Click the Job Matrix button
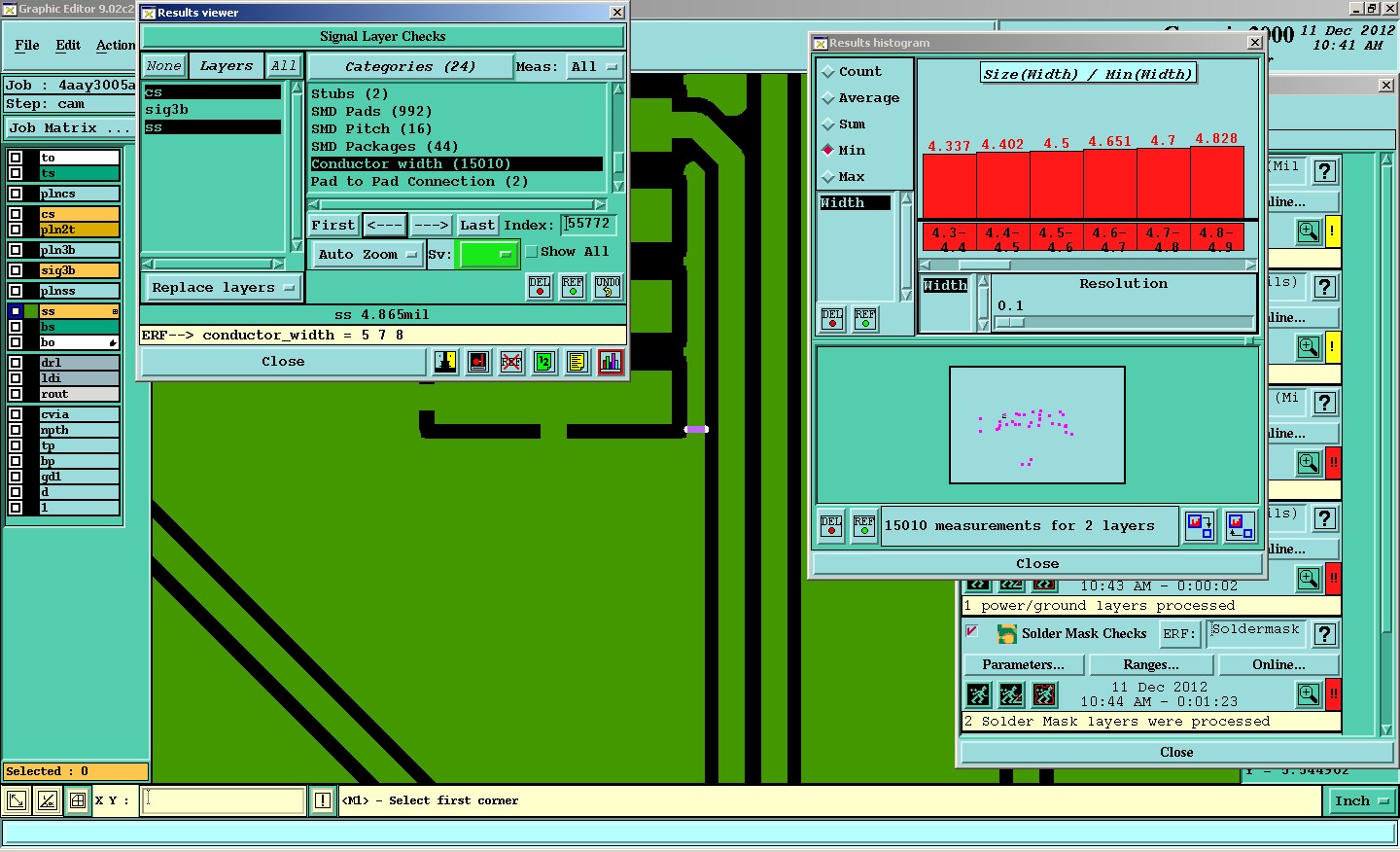This screenshot has height=852, width=1400. 69,128
